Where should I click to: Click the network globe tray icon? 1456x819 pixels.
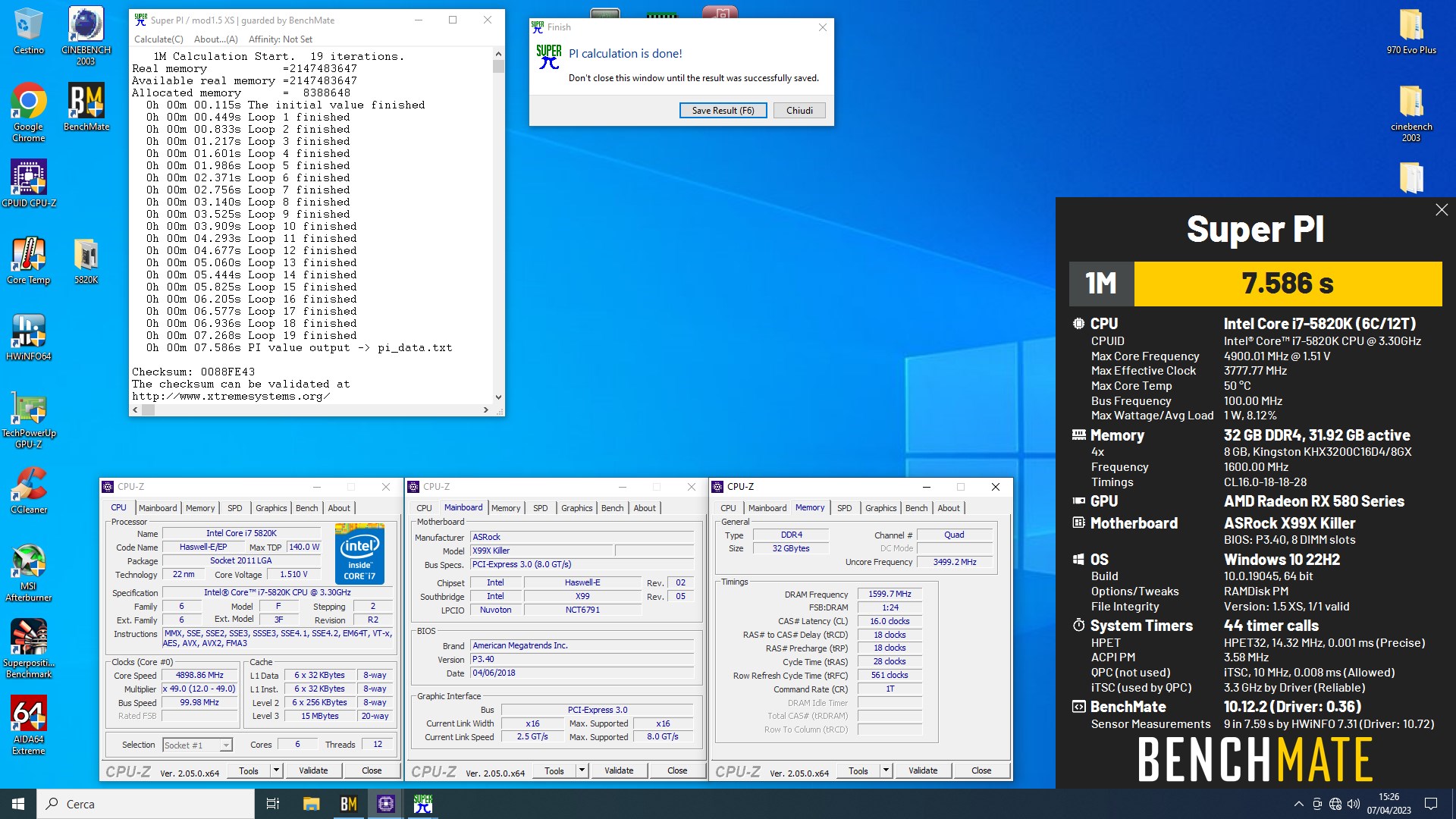pyautogui.click(x=1335, y=804)
